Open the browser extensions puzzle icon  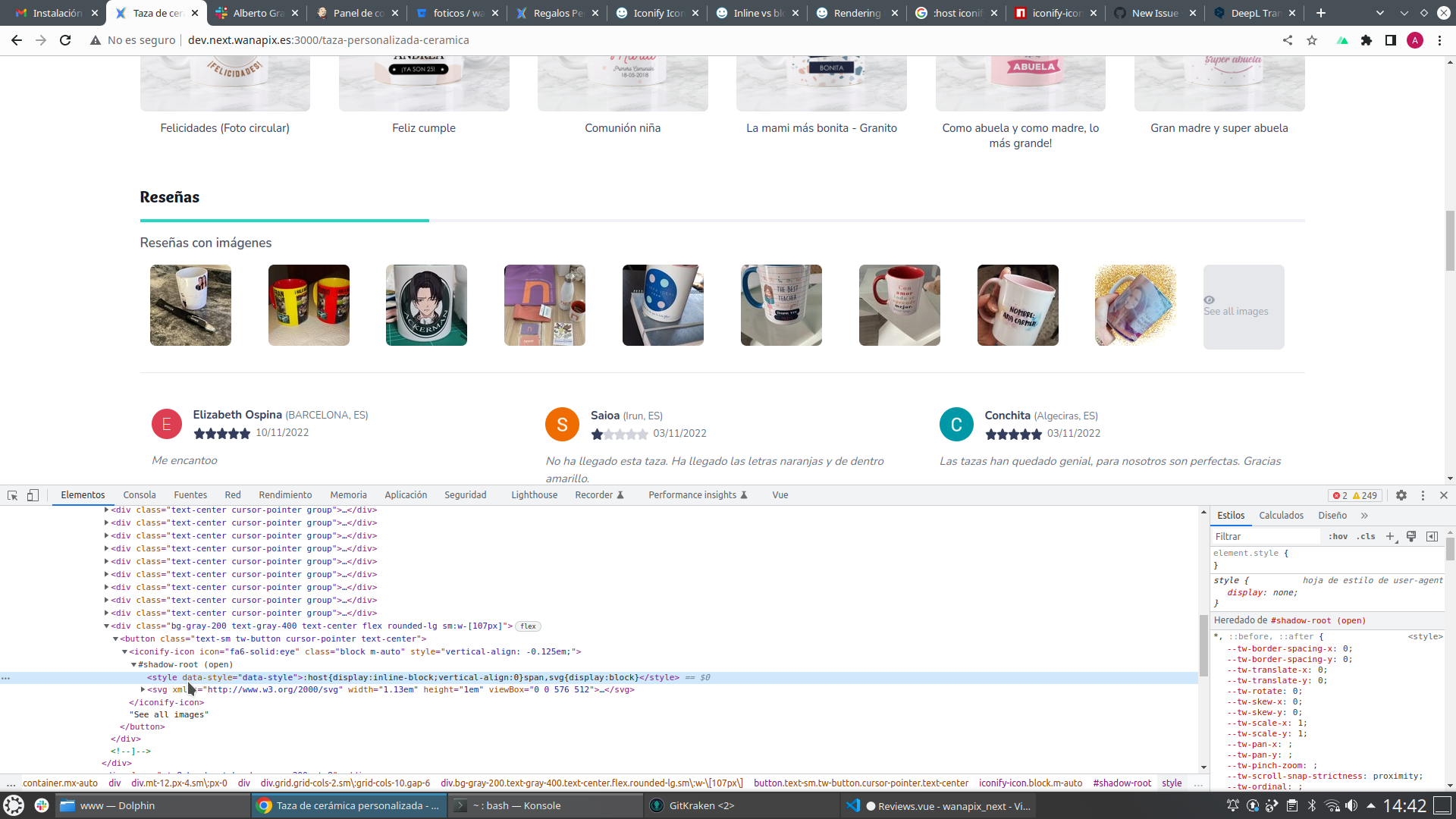click(1367, 40)
